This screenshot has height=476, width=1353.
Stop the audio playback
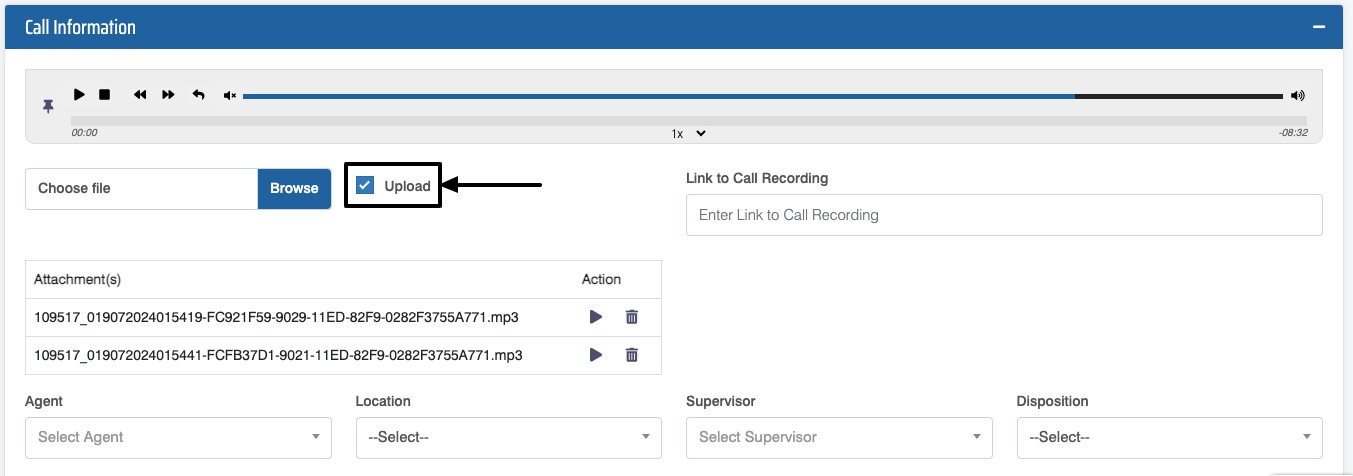[x=104, y=95]
